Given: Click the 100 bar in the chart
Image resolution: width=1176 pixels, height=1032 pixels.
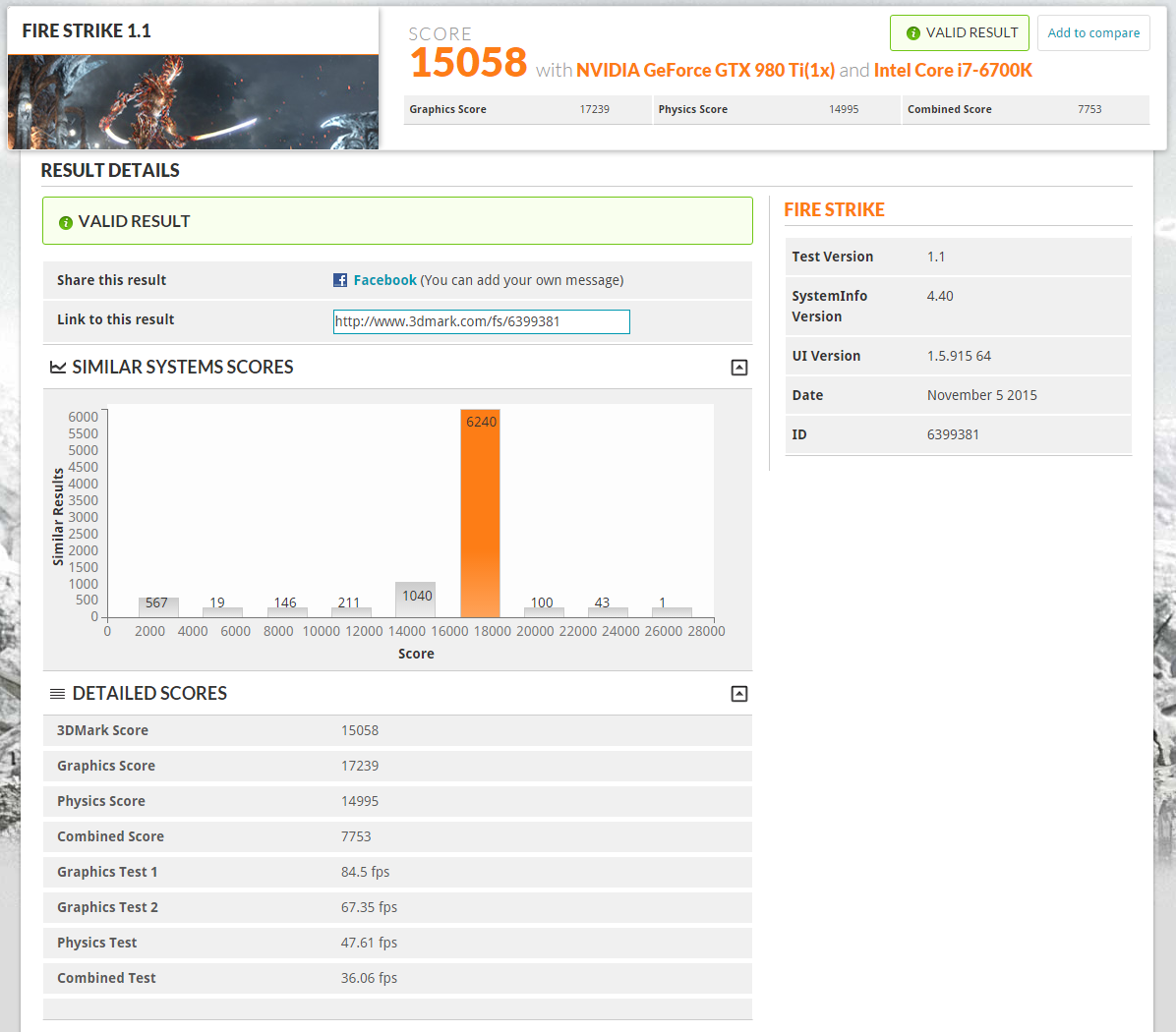Looking at the screenshot, I should coord(544,612).
